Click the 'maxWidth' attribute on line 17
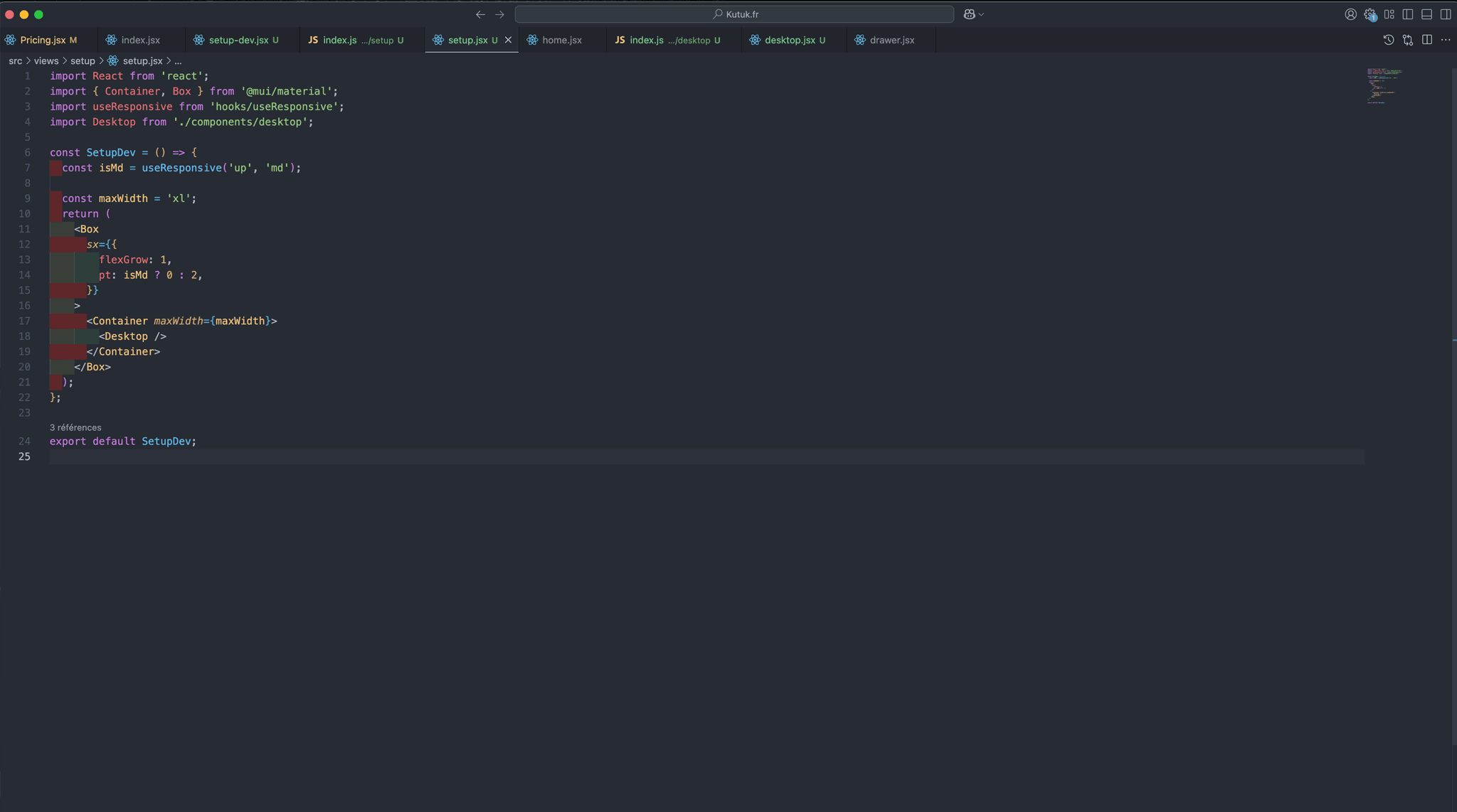Screen dimensions: 1457x812 pos(179,321)
